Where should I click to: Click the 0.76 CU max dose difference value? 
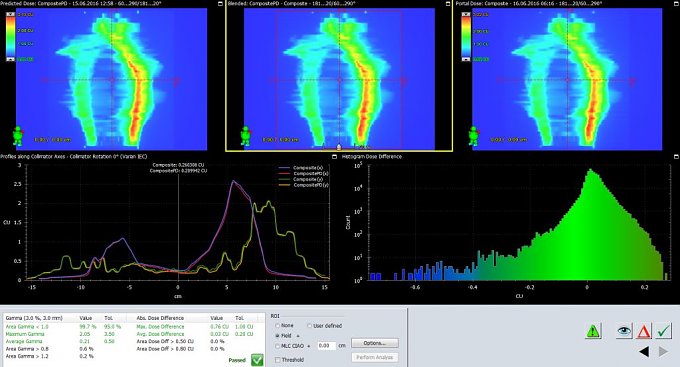click(219, 327)
